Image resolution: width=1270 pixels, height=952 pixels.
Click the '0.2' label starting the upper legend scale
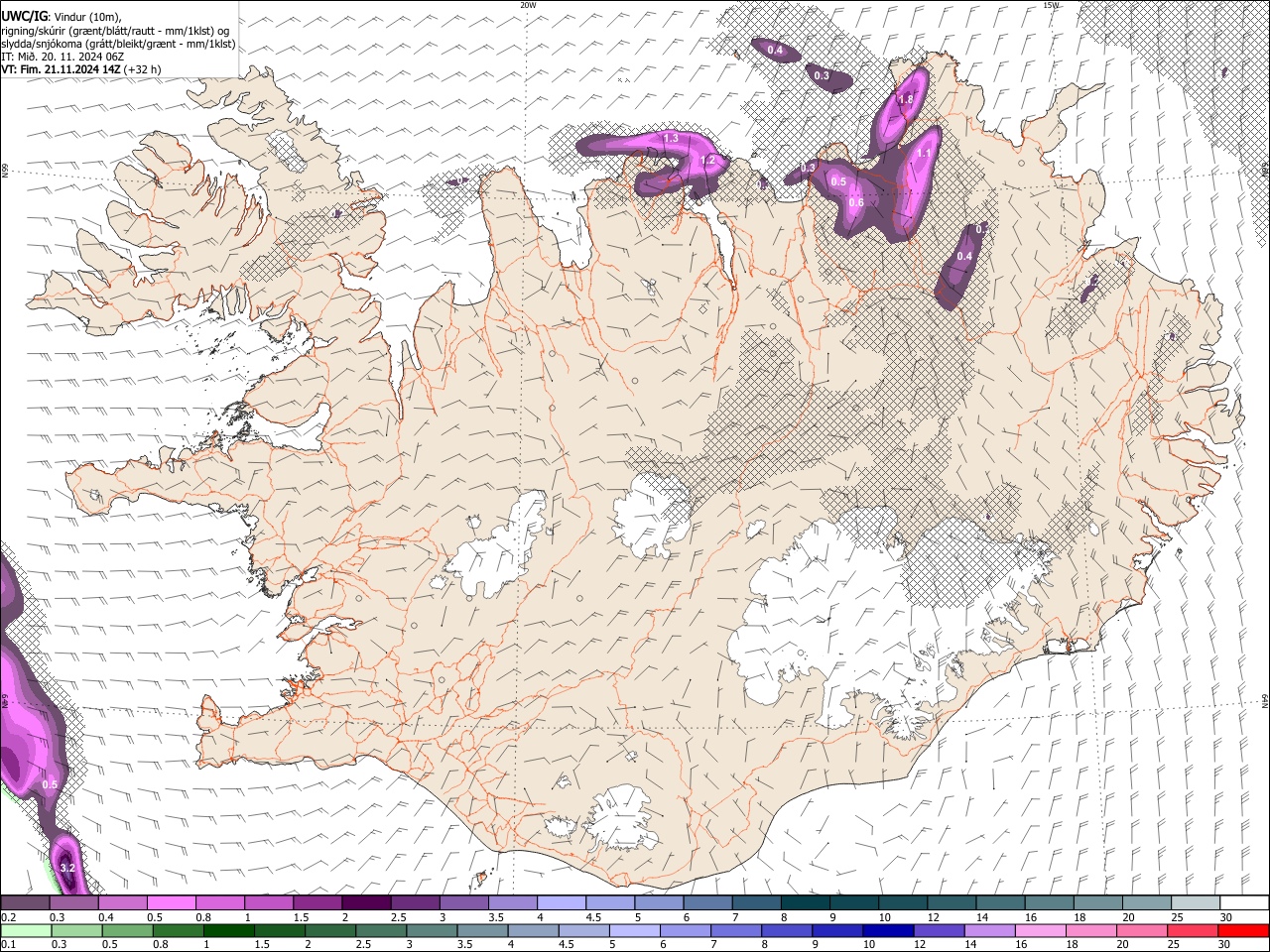(x=8, y=917)
